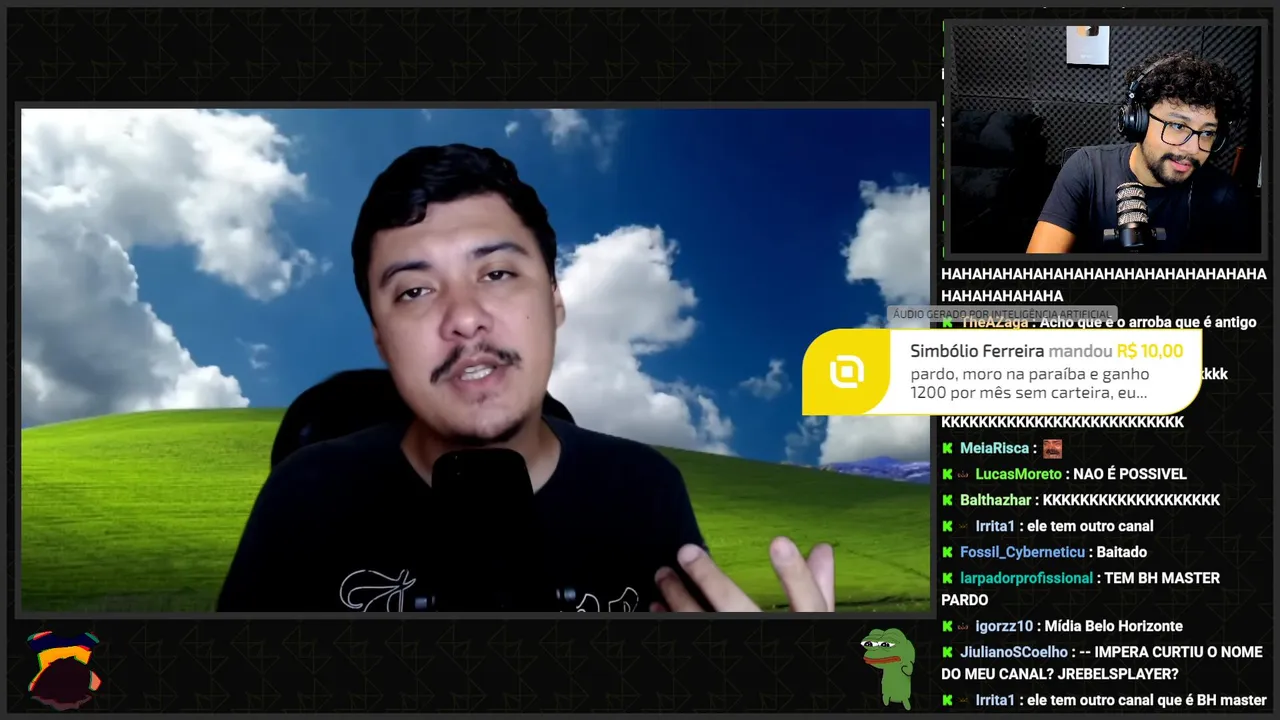Click the Kick badge beside LucasMoreto
The image size is (1280, 720).
click(947, 474)
